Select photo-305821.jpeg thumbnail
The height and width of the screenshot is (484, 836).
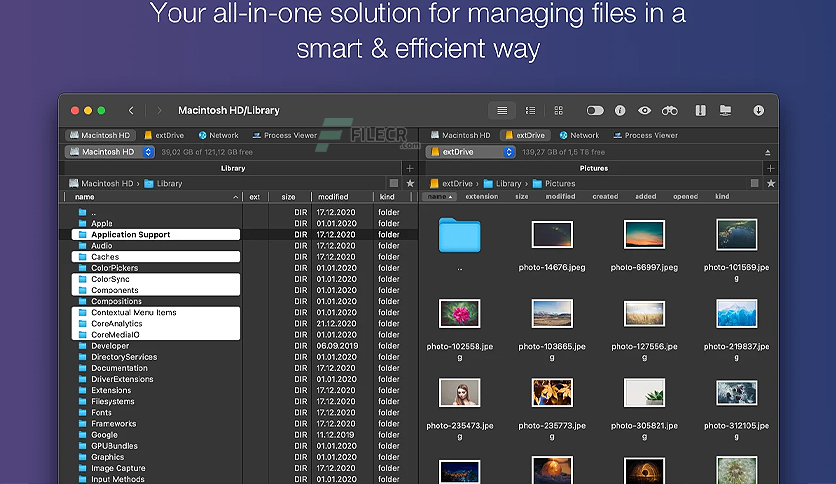tap(644, 393)
